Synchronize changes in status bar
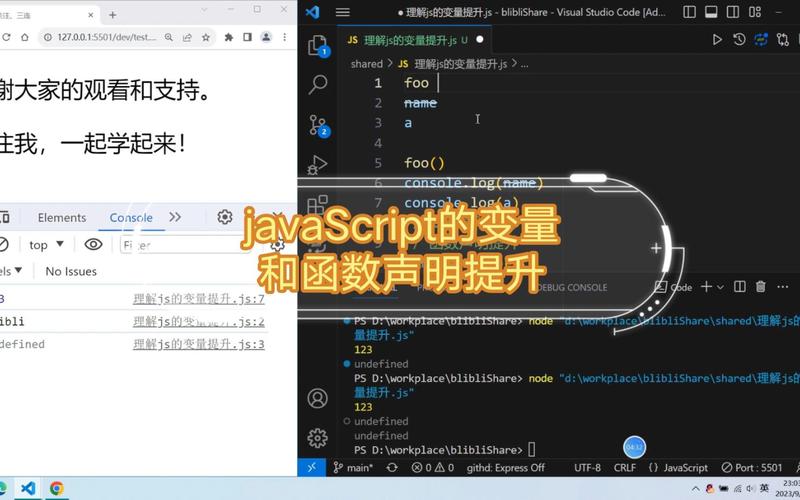The height and width of the screenshot is (500, 800). click(392, 467)
